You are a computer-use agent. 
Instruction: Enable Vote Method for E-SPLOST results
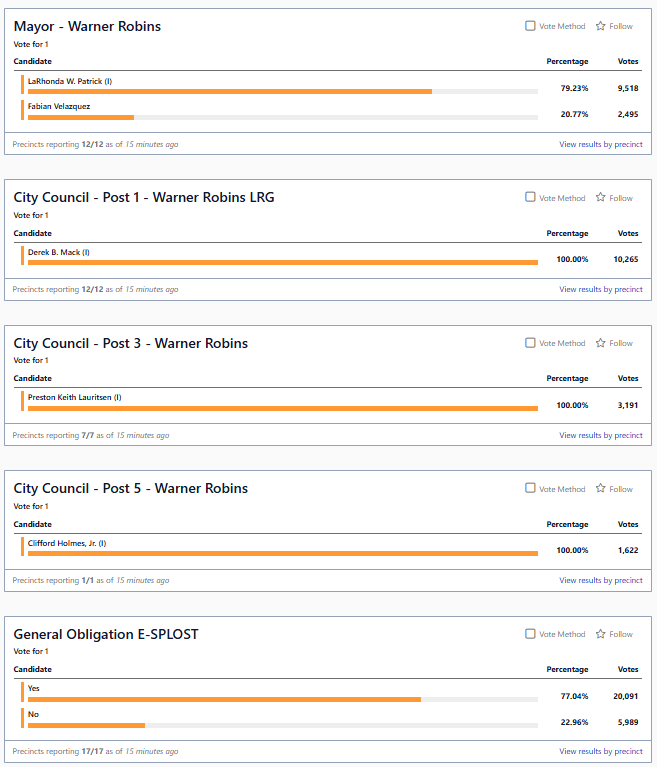pyautogui.click(x=530, y=634)
